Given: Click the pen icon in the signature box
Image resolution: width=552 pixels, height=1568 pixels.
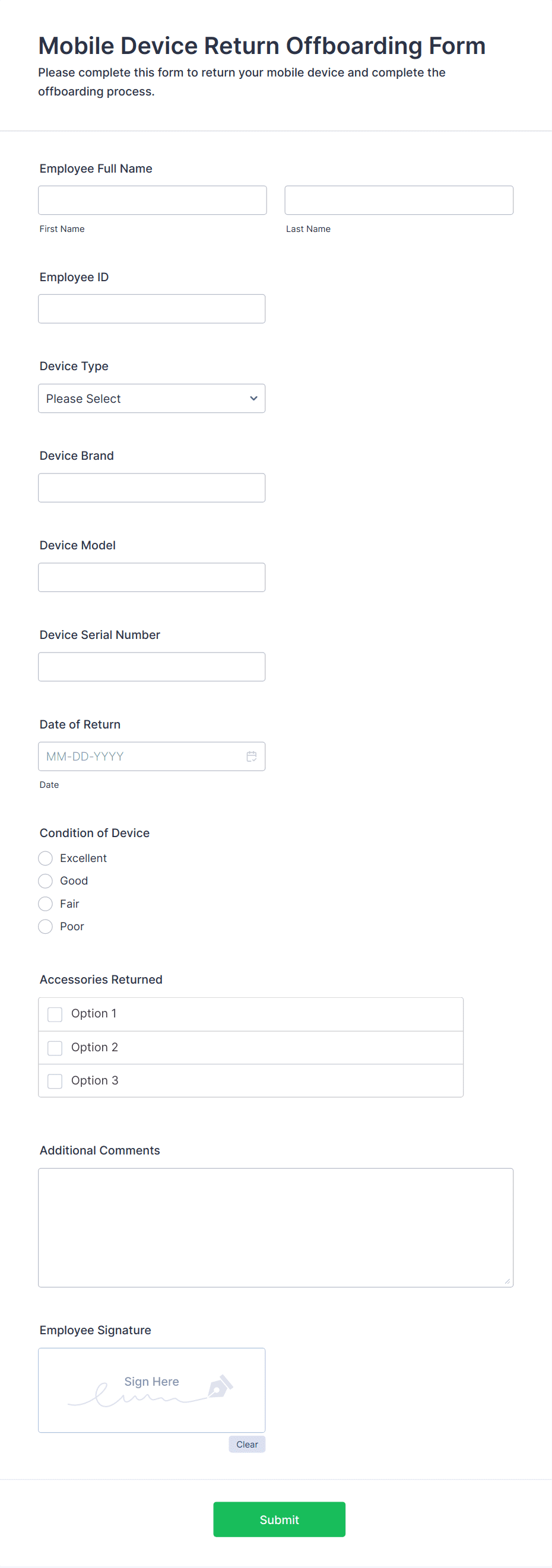Looking at the screenshot, I should (x=220, y=1386).
